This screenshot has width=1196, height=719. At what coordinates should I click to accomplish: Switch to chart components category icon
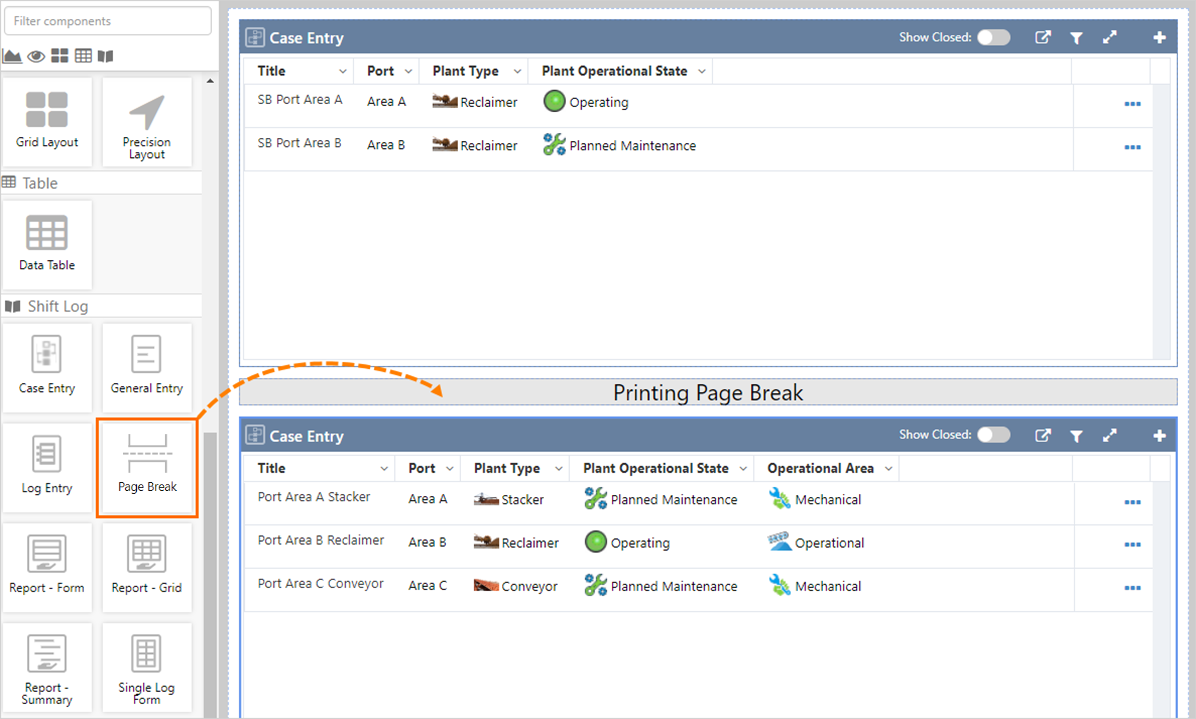[x=13, y=56]
